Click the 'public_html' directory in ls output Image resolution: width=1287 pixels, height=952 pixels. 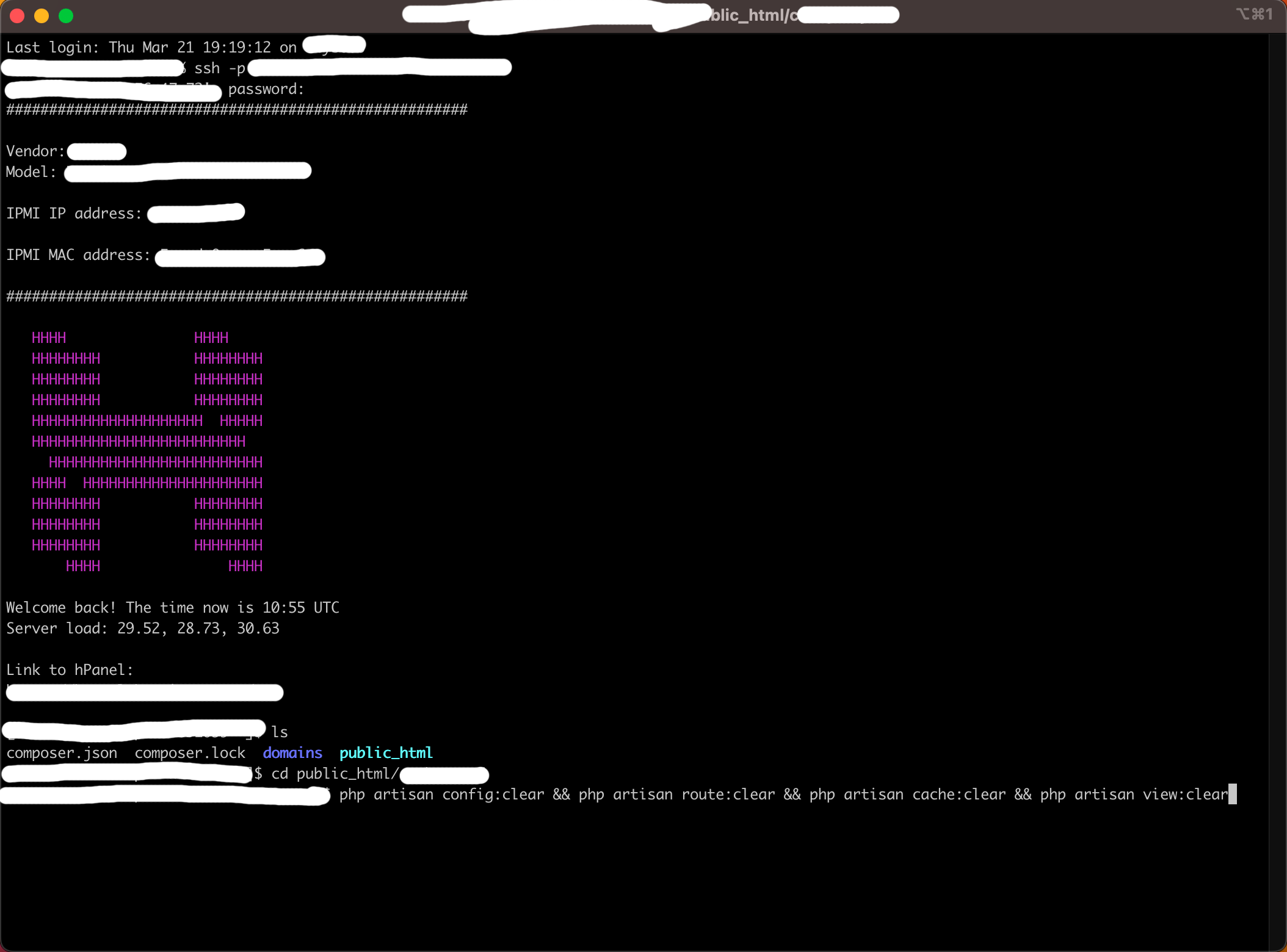click(x=386, y=752)
